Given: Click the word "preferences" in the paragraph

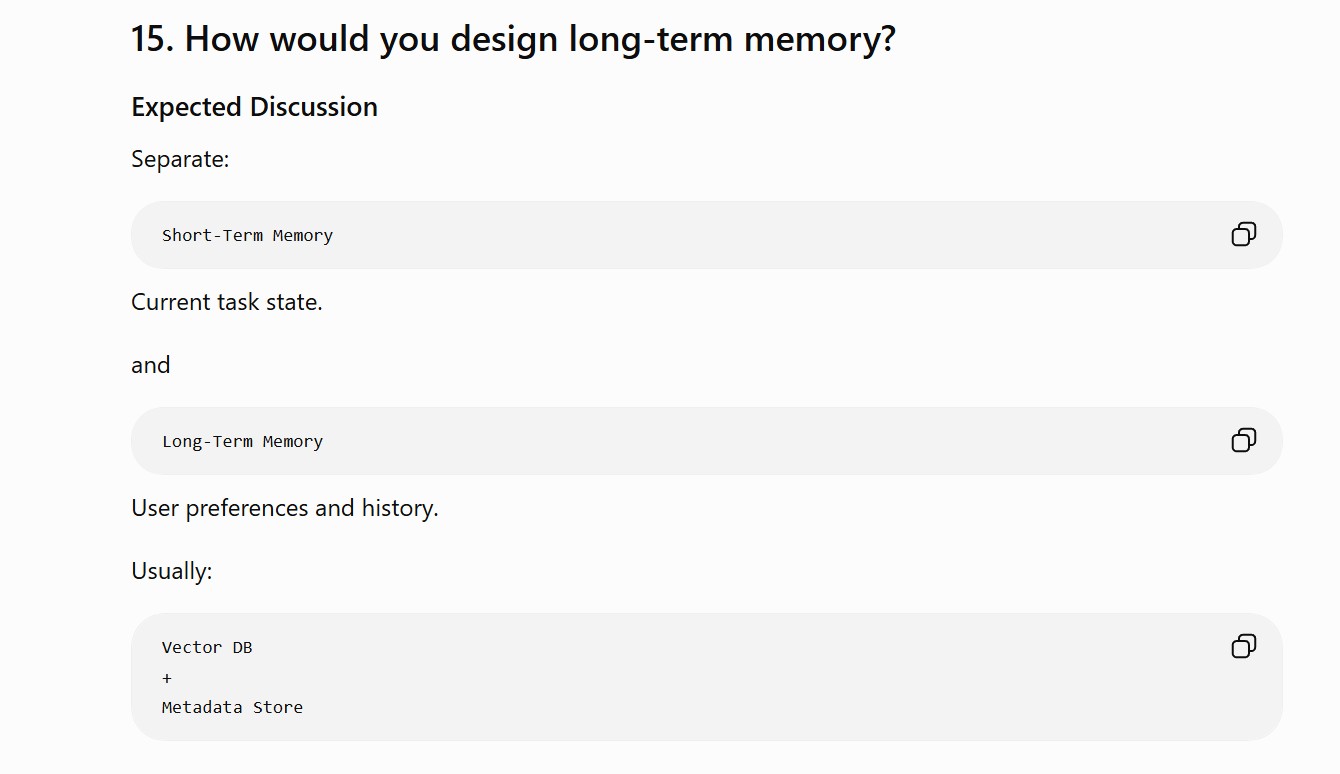Looking at the screenshot, I should click(247, 508).
